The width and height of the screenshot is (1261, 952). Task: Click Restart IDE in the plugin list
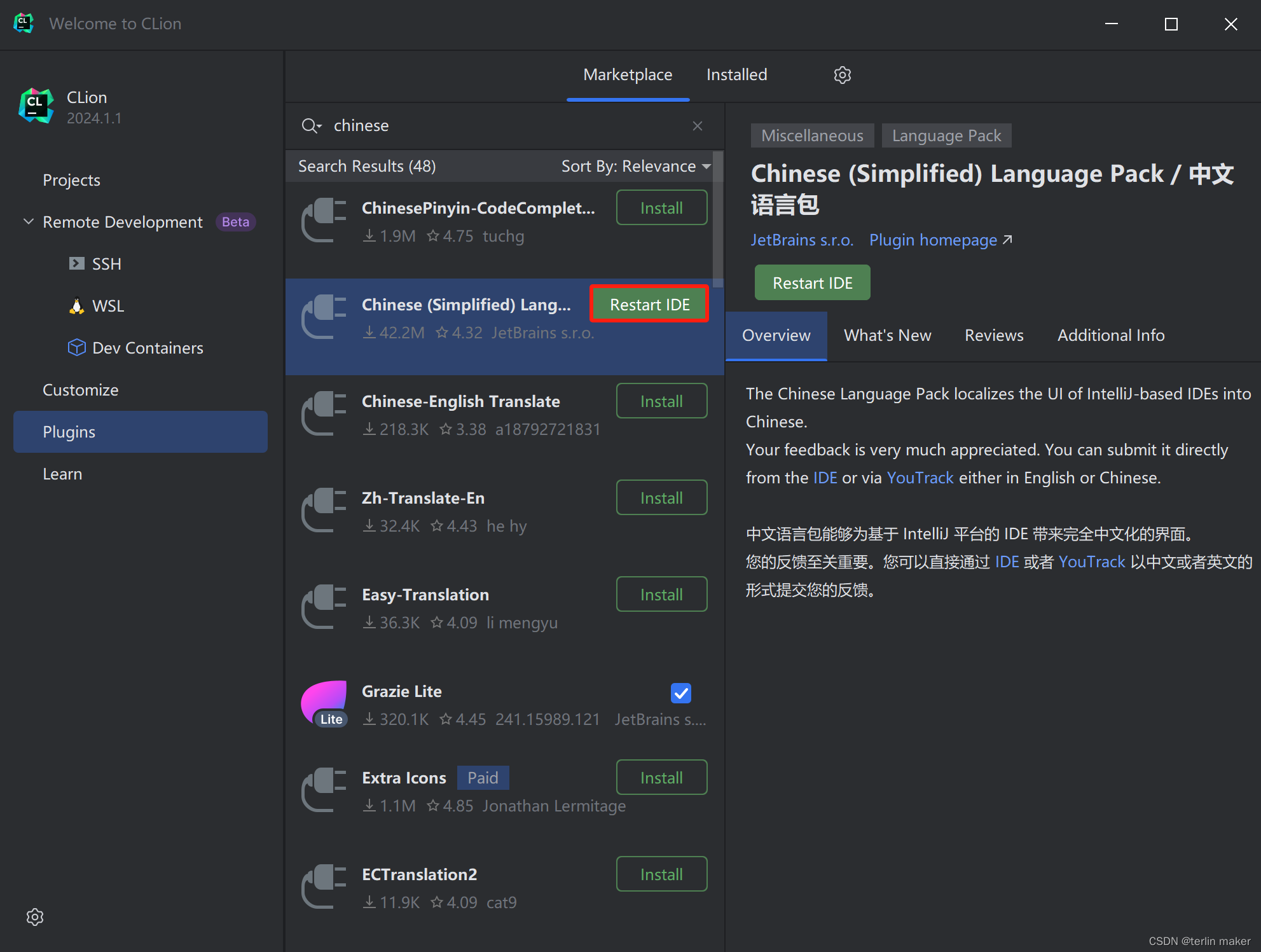649,305
